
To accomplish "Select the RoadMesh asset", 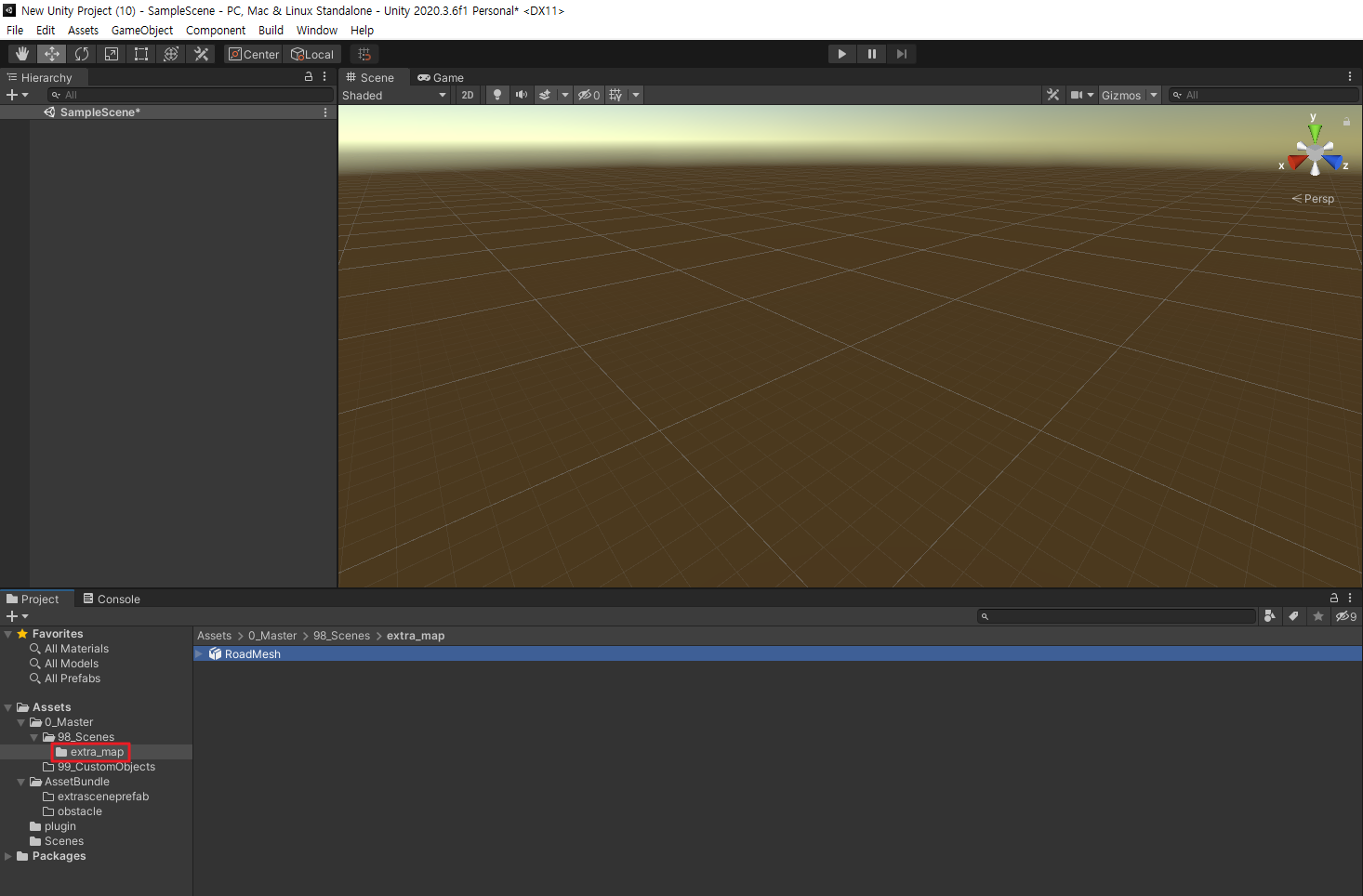I will (252, 654).
